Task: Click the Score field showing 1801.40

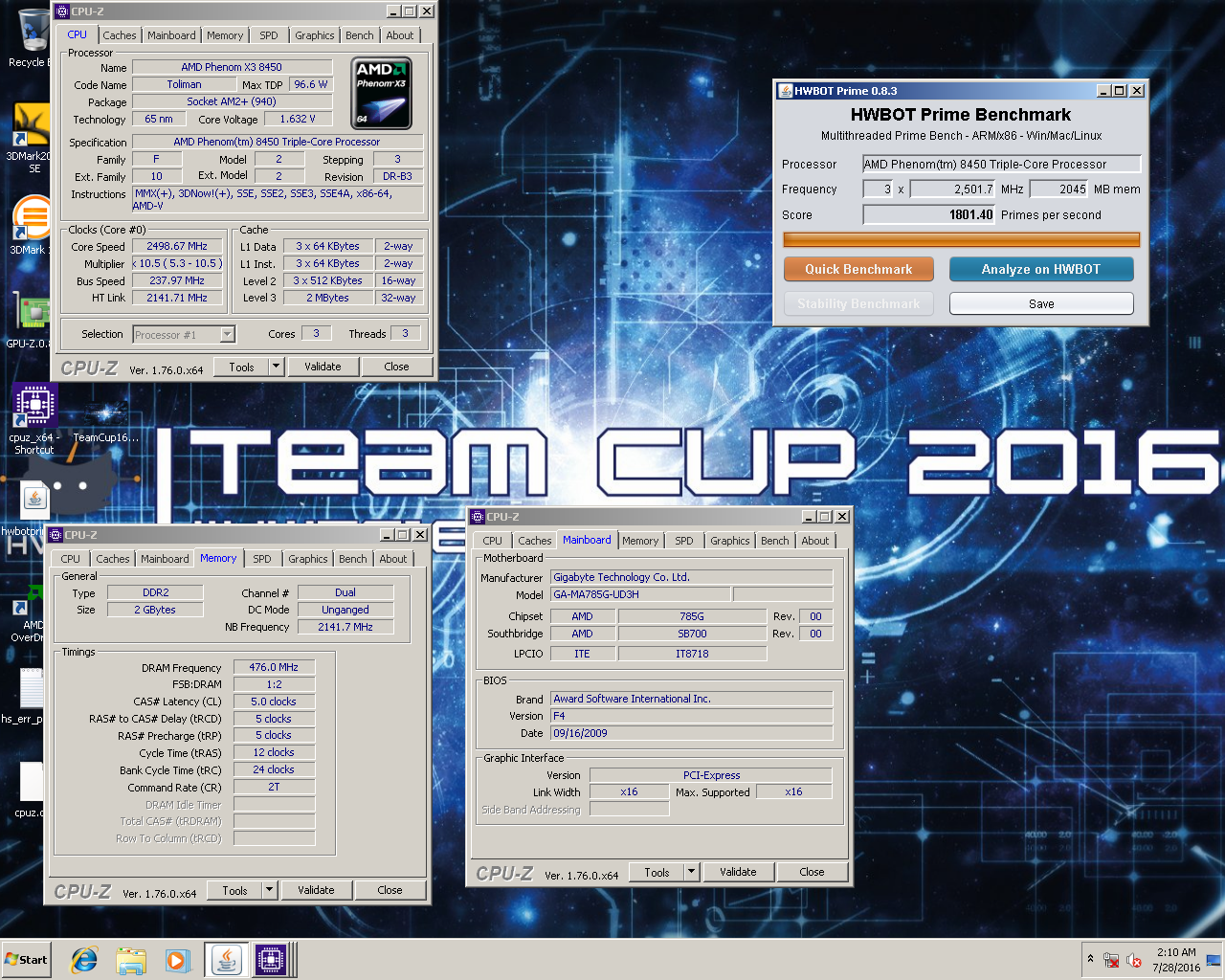Action: pos(929,214)
